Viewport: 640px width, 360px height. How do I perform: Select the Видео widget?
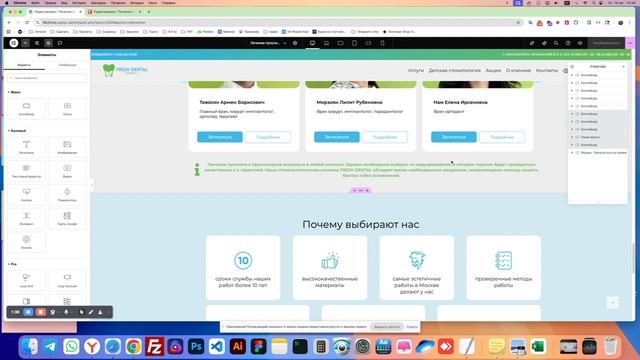click(x=67, y=171)
